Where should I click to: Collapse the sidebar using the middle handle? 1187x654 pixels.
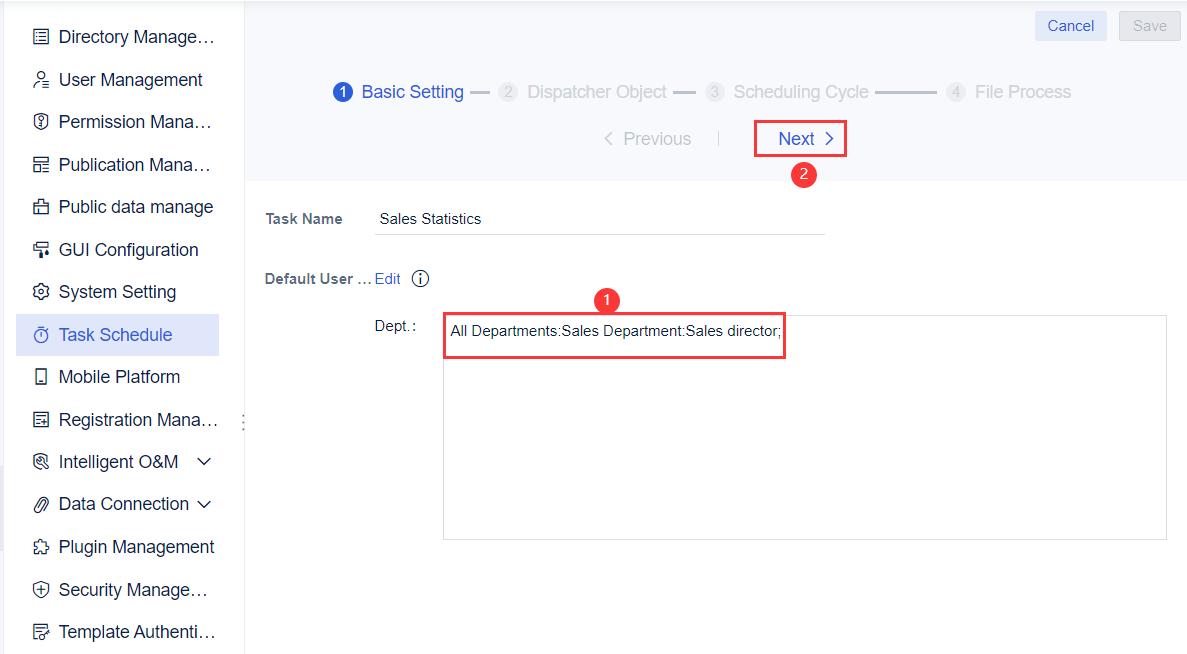click(x=243, y=423)
